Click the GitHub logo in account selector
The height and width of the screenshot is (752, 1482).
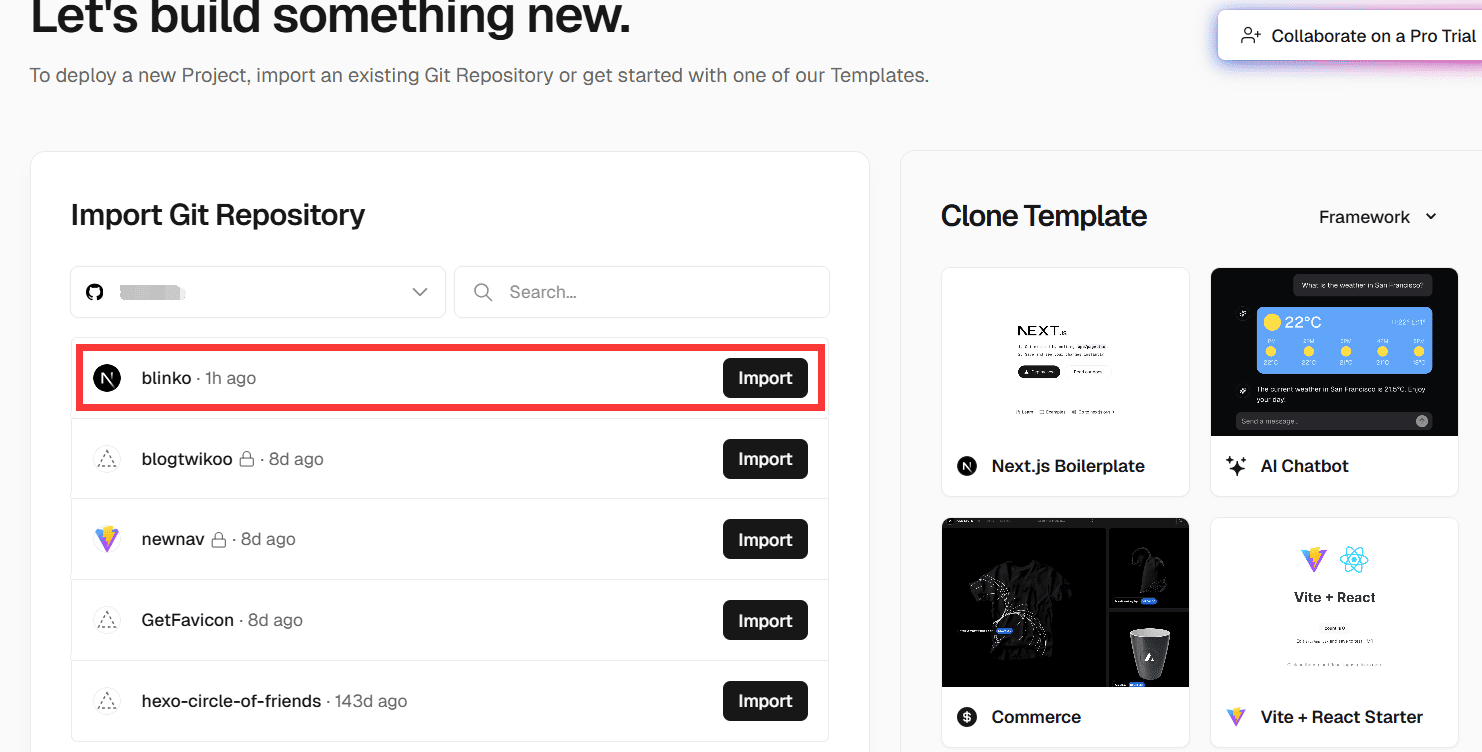pos(94,292)
